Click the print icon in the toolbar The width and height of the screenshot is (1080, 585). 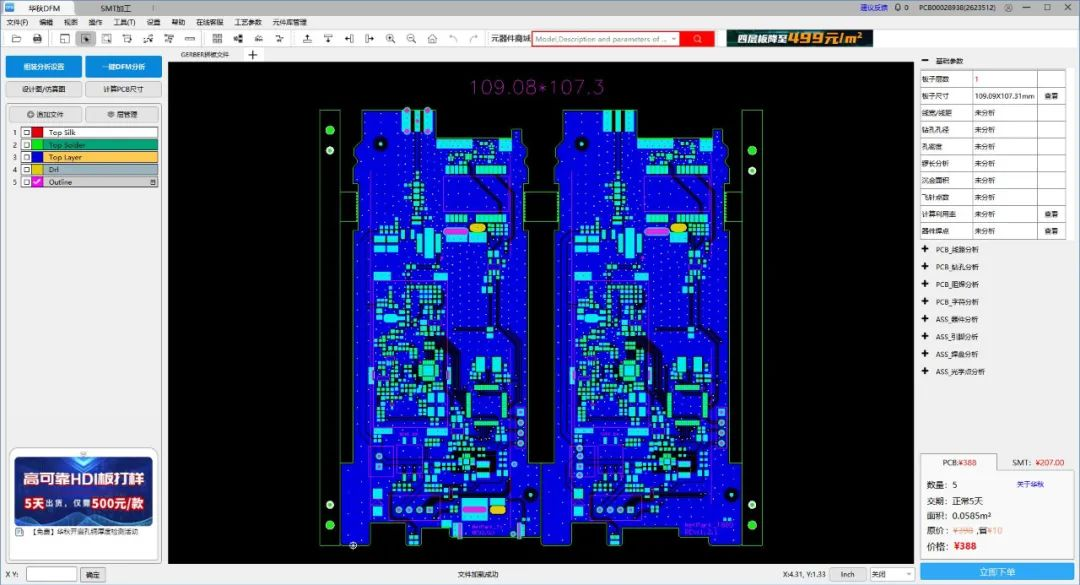pos(38,37)
